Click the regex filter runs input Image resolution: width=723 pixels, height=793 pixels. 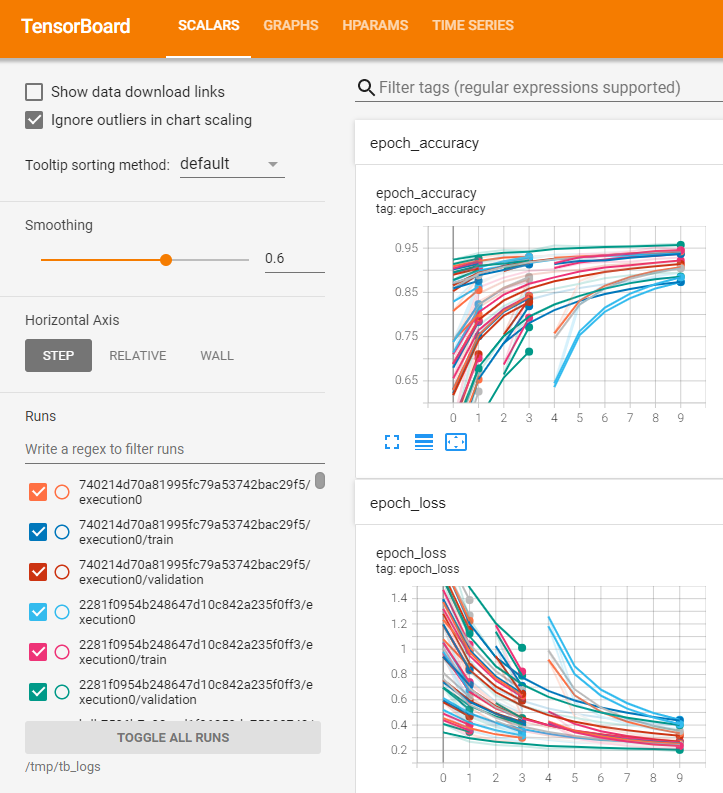tap(175, 449)
